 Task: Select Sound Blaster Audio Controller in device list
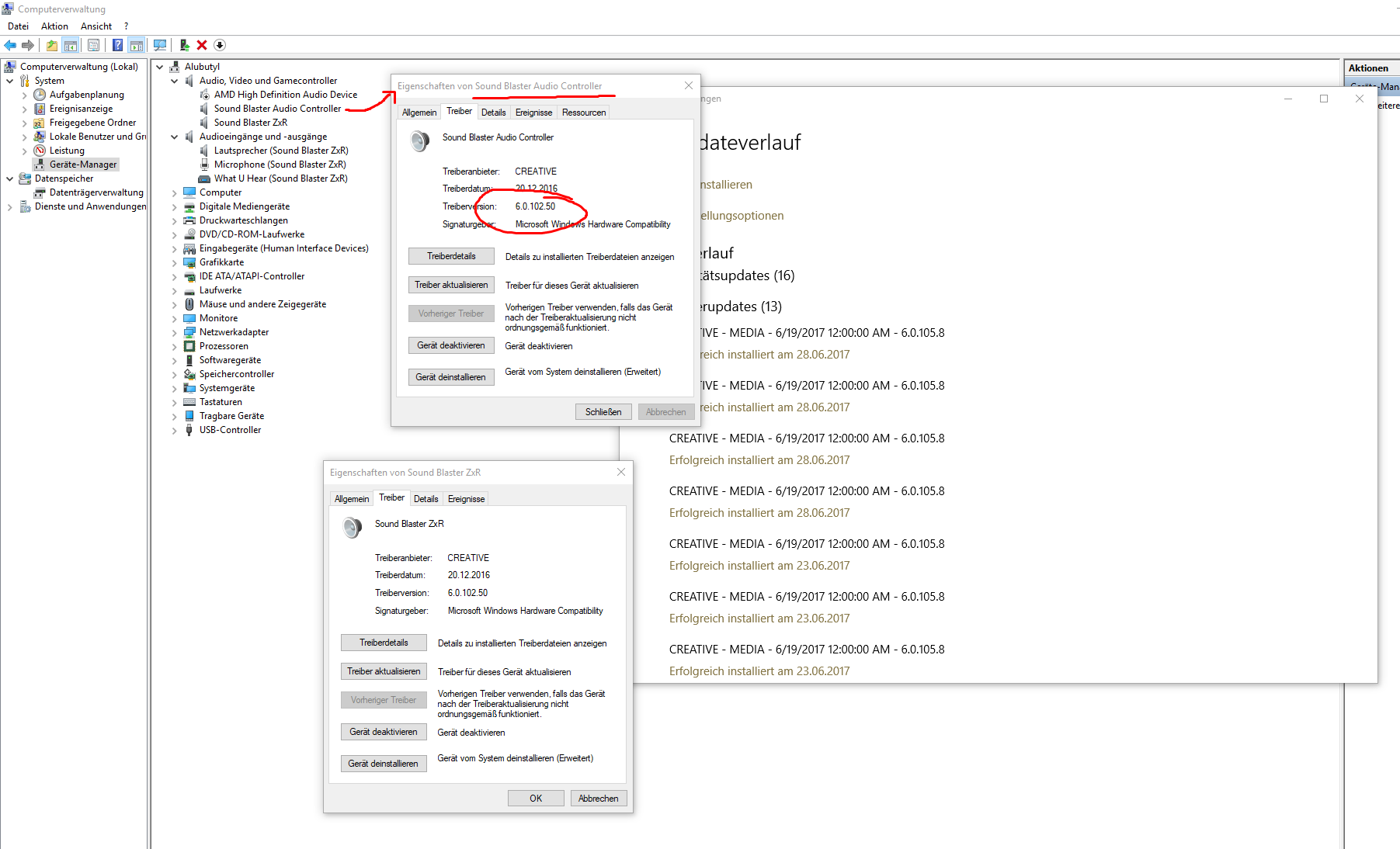tap(277, 109)
